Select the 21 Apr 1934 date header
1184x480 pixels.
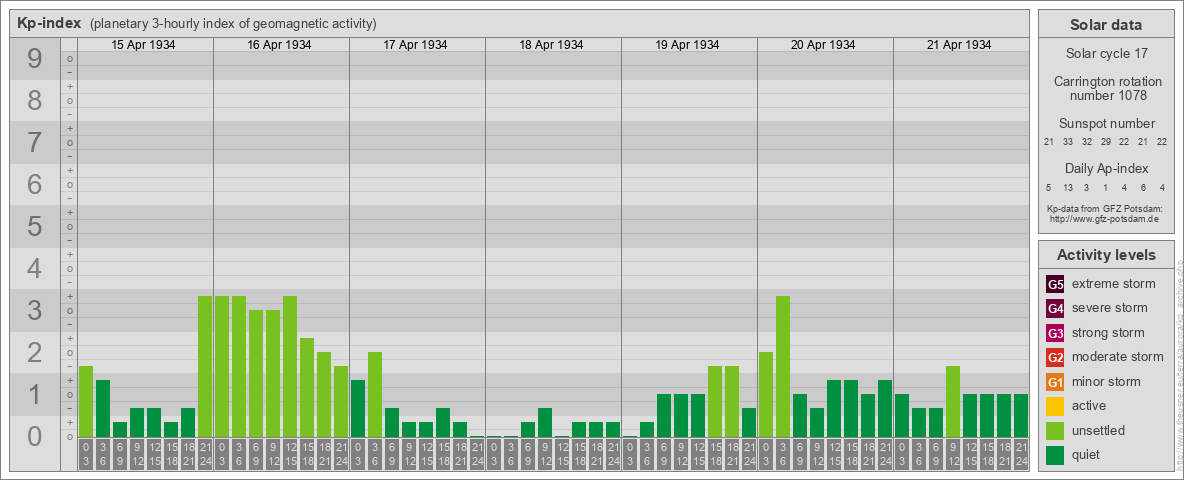(x=959, y=45)
